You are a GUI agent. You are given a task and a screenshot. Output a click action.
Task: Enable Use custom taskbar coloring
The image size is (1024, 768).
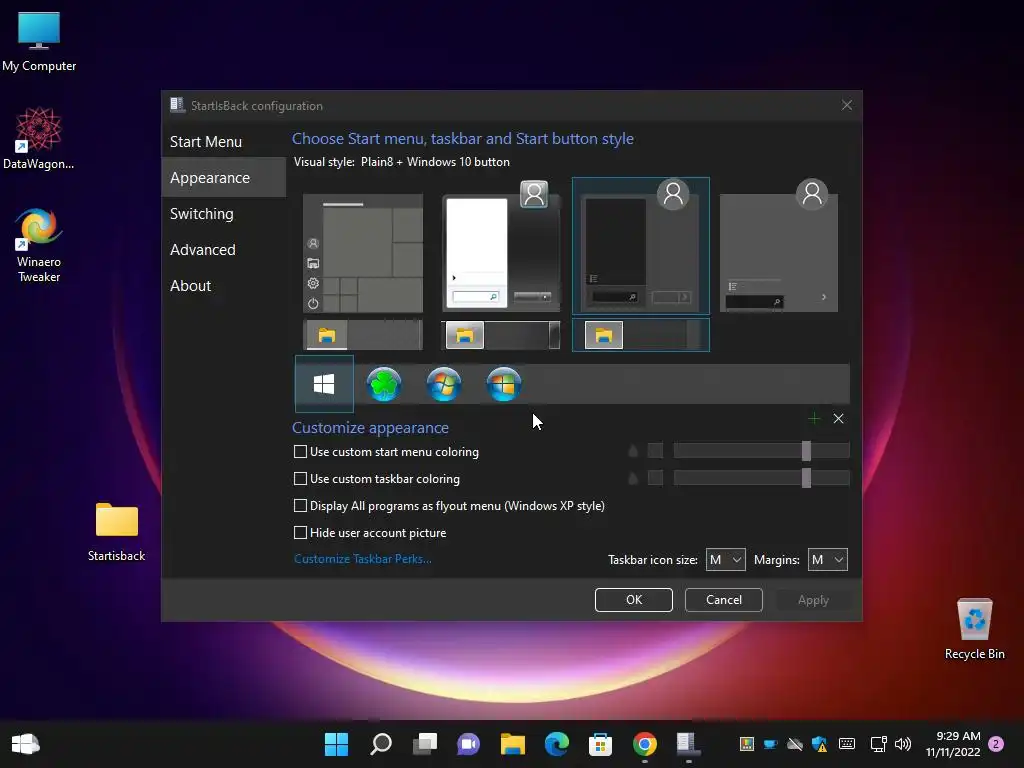pyautogui.click(x=300, y=479)
